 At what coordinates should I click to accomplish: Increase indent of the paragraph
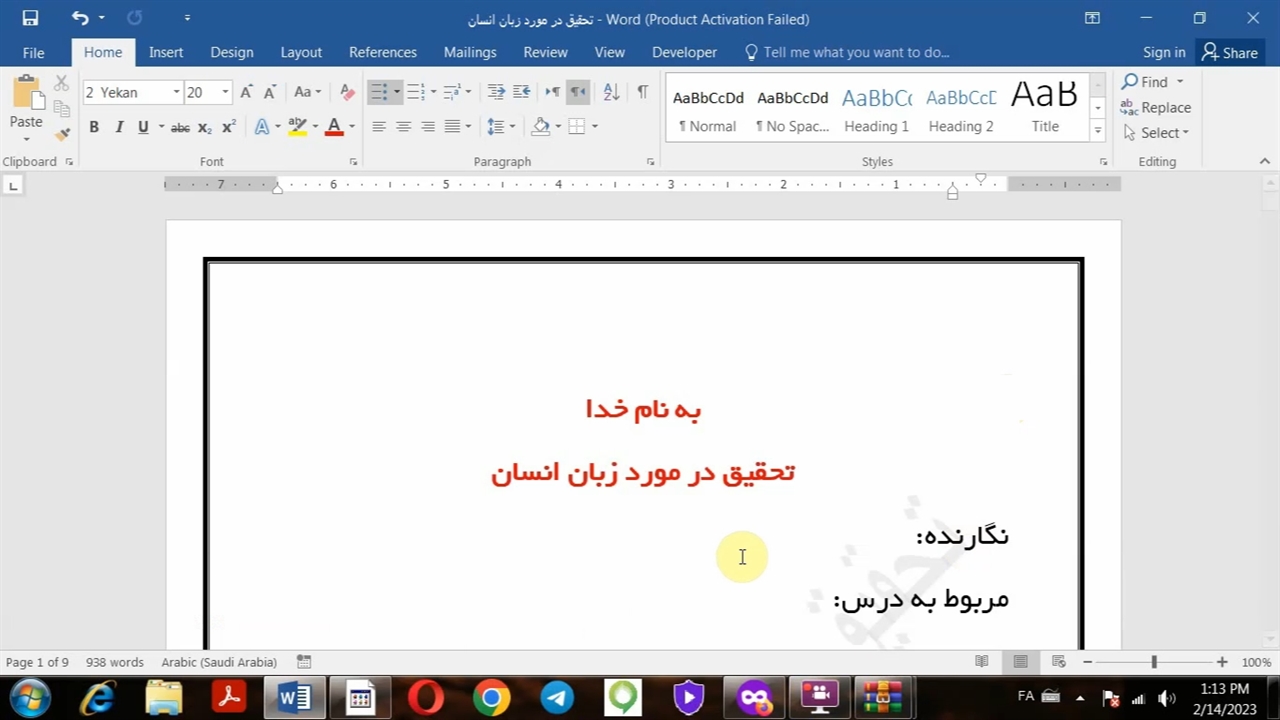pos(521,92)
